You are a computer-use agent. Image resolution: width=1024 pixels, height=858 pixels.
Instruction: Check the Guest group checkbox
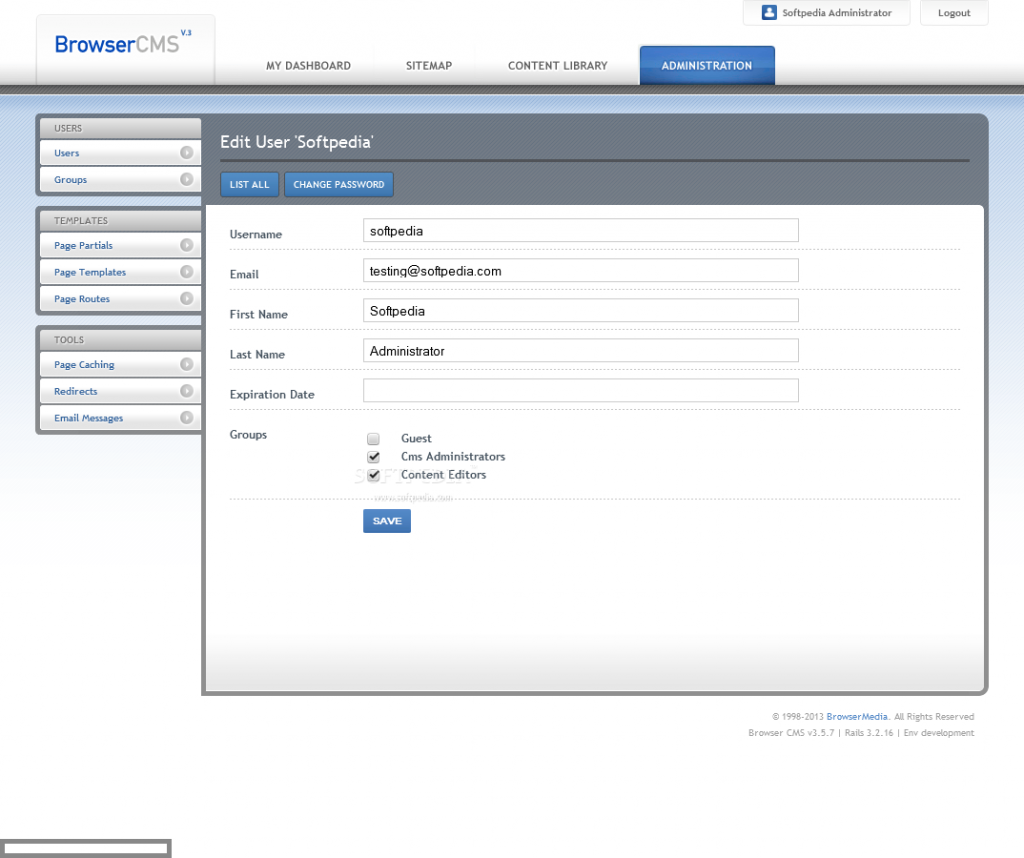pos(374,439)
